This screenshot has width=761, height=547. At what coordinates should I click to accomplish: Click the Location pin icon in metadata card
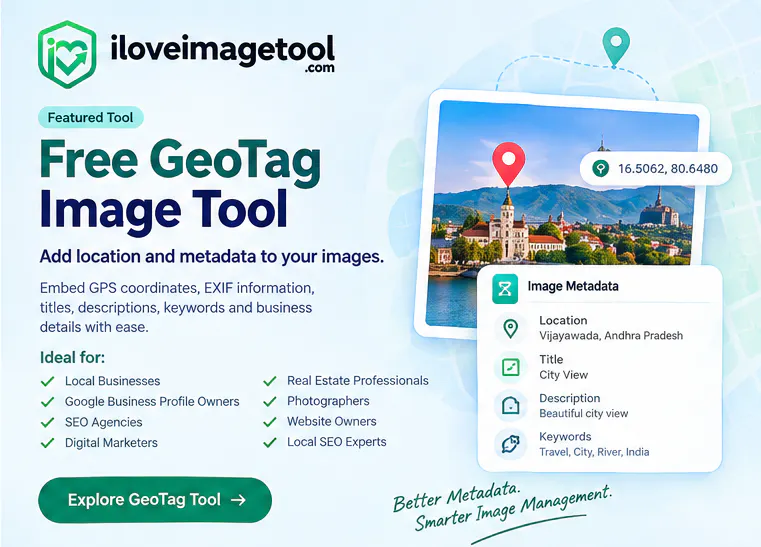pyautogui.click(x=510, y=329)
